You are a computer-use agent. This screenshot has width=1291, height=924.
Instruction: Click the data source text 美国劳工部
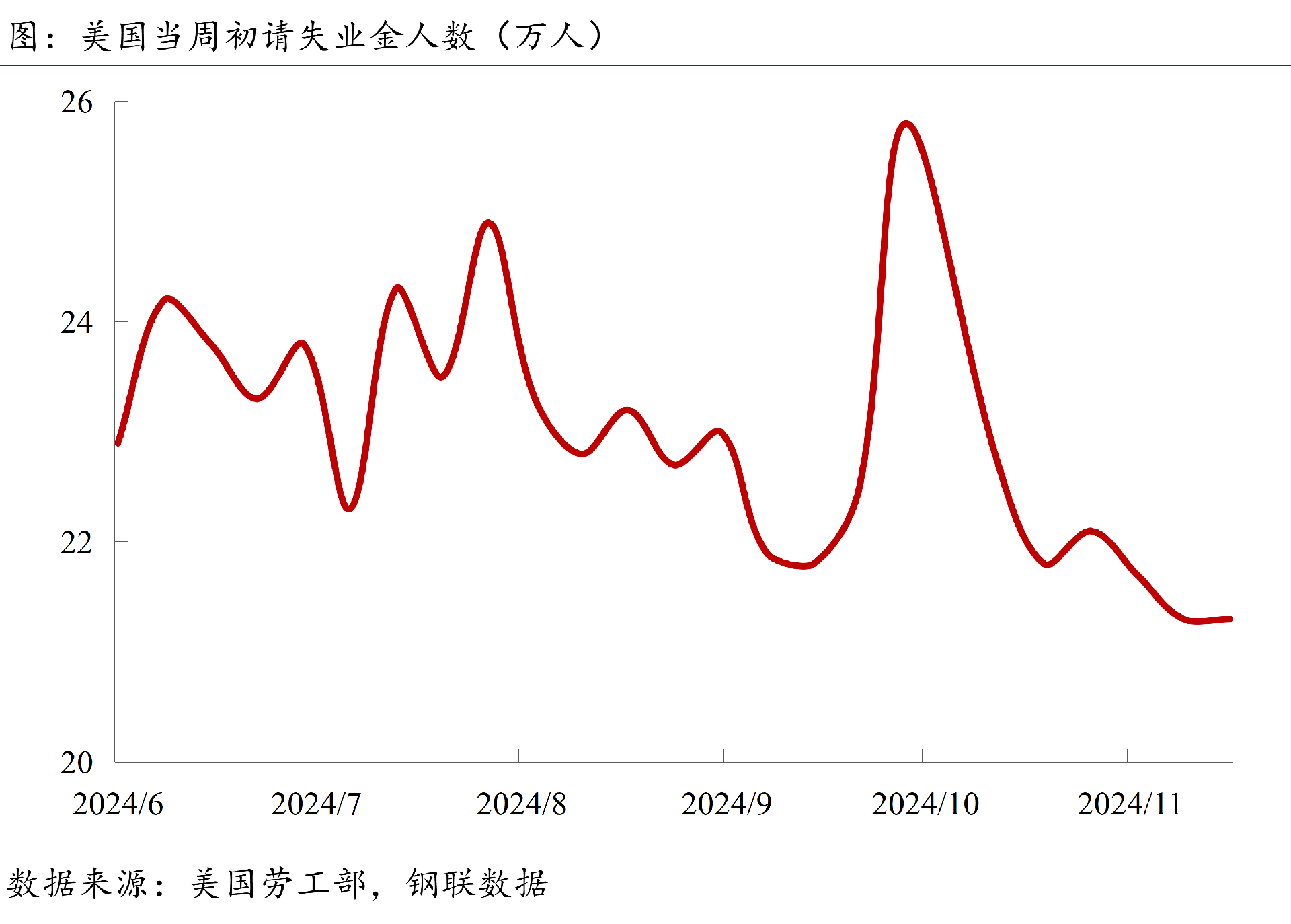278,884
